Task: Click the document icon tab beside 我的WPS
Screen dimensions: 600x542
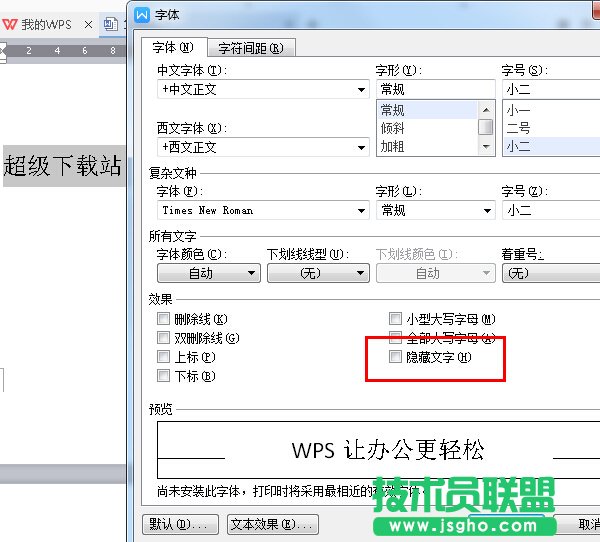Action: 110,24
